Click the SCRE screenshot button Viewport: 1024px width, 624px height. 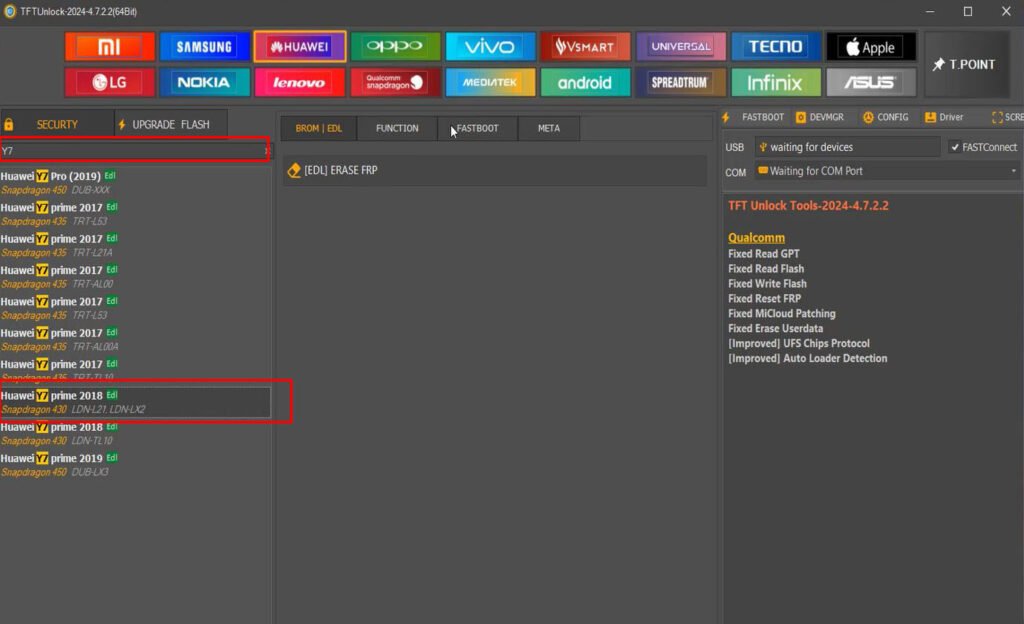(1008, 117)
